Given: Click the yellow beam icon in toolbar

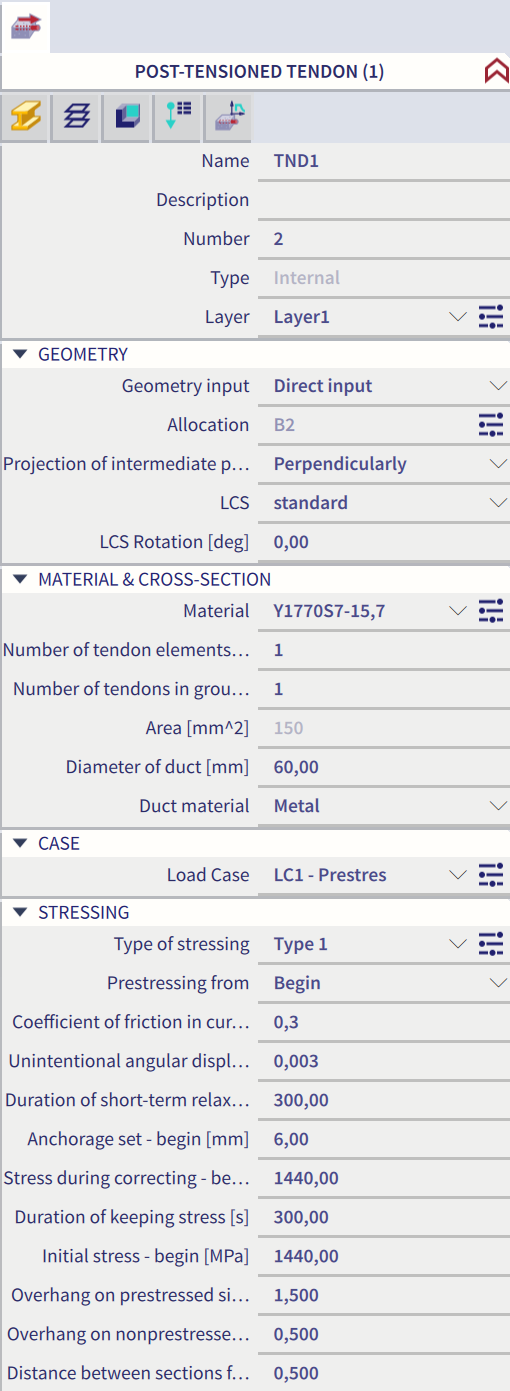Looking at the screenshot, I should coord(25,118).
